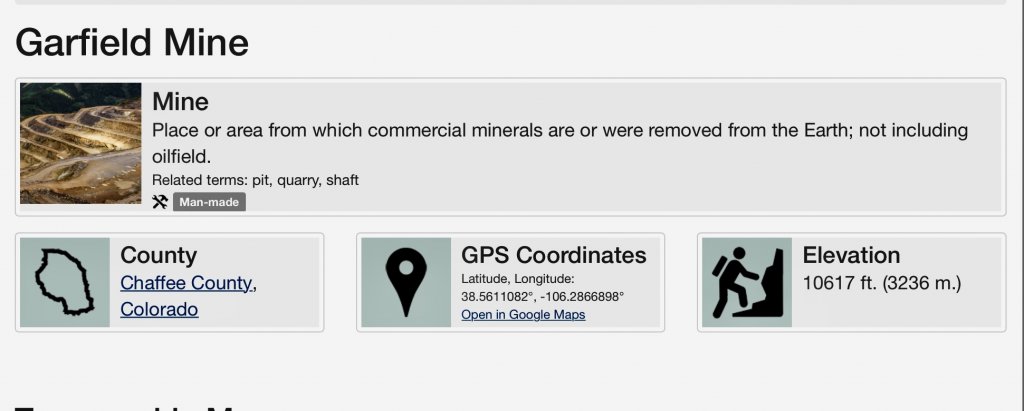1024x411 pixels.
Task: Click the County card heading
Action: (x=158, y=255)
